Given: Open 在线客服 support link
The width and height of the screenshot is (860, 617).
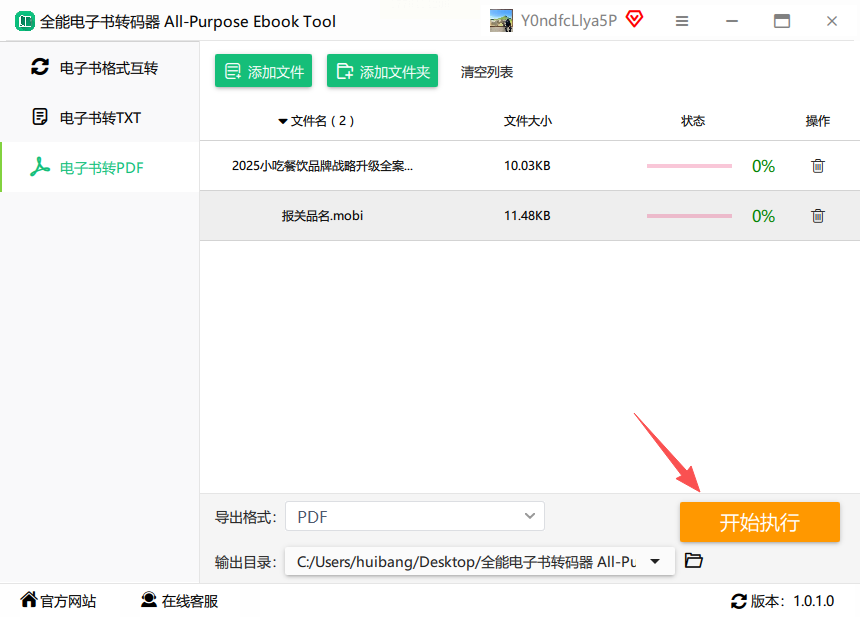Looking at the screenshot, I should [x=179, y=601].
